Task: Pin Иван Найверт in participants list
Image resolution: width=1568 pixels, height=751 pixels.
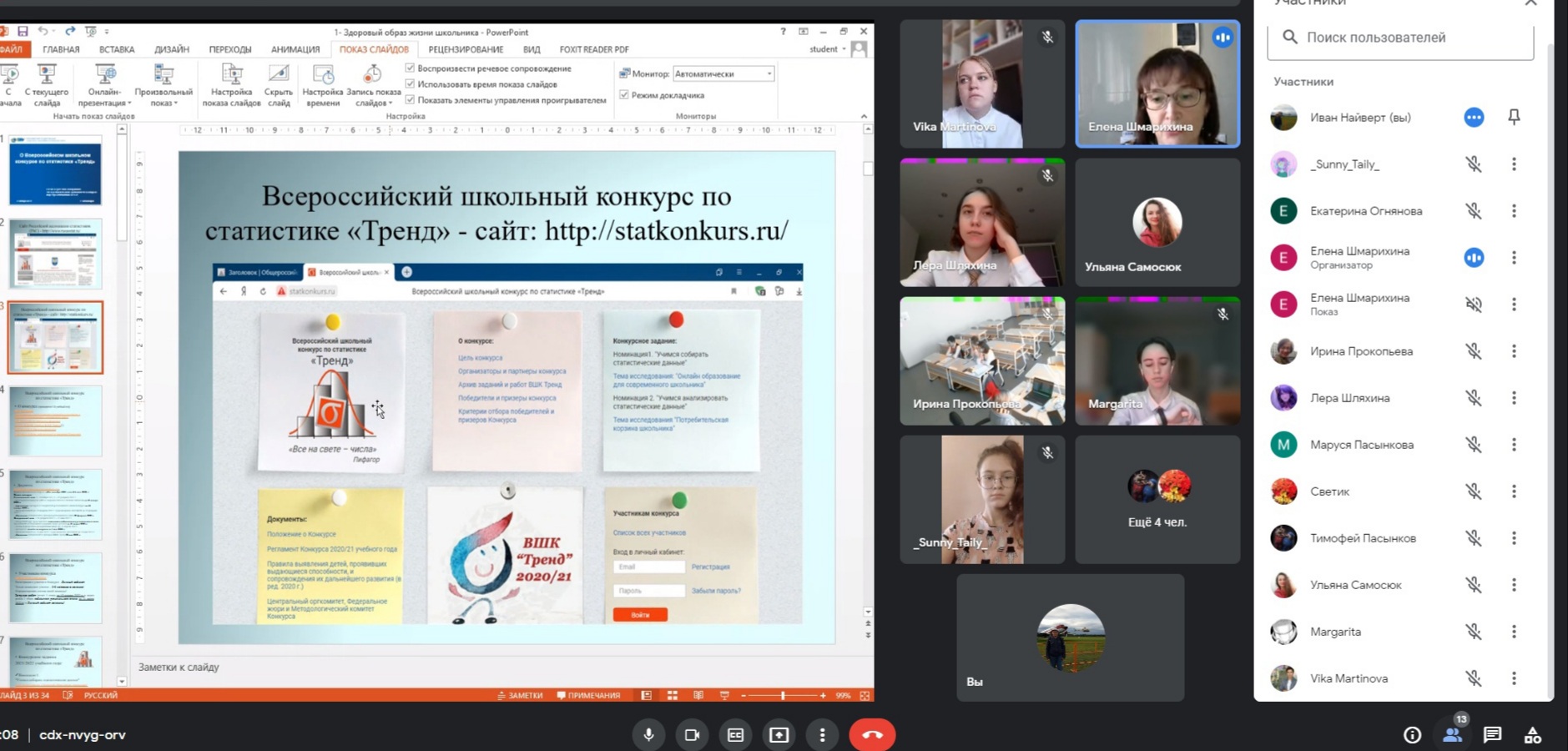Action: click(1514, 118)
